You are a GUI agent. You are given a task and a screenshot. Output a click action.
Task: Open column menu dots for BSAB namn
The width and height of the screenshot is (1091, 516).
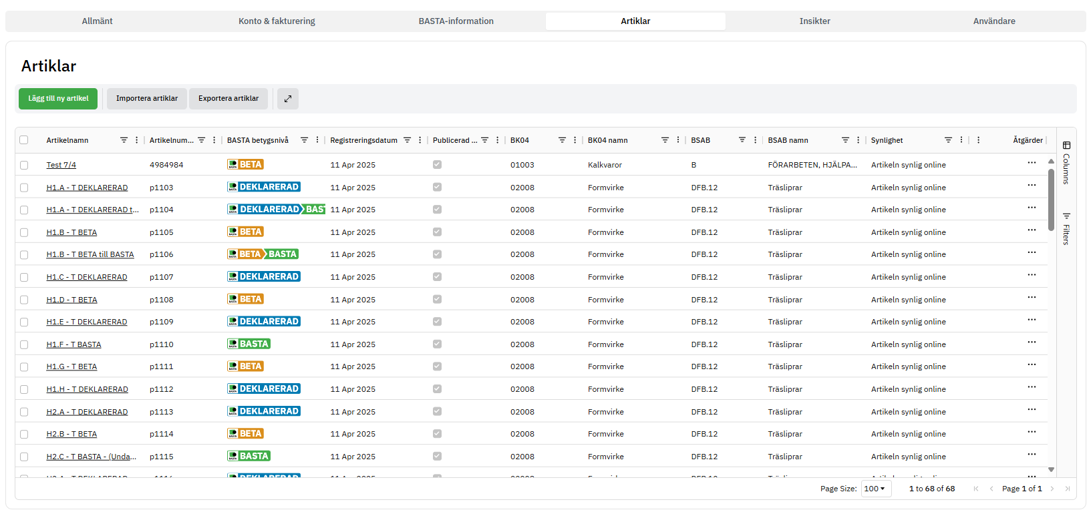click(x=858, y=141)
